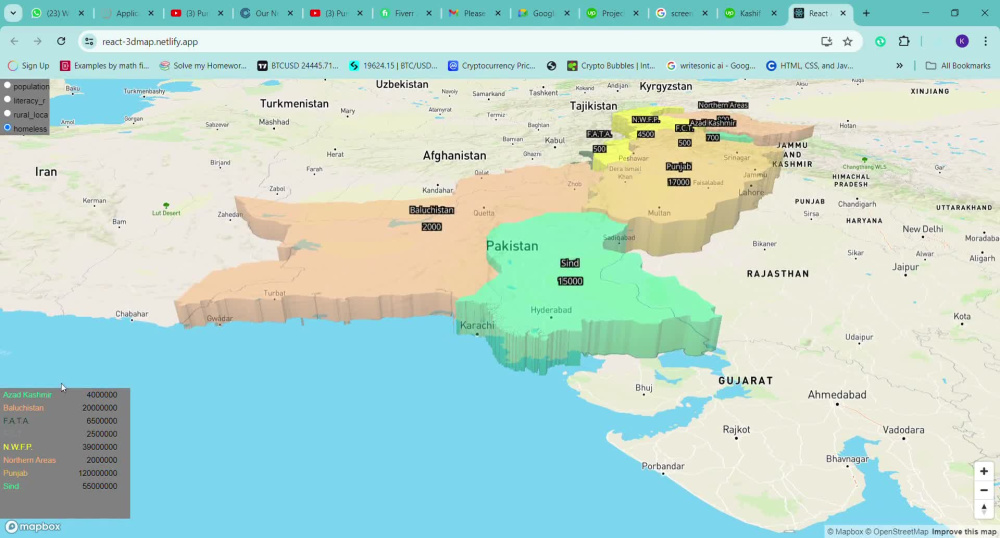The height and width of the screenshot is (538, 1000).
Task: Click Punjab 120000000 row in legend
Action: 60,473
